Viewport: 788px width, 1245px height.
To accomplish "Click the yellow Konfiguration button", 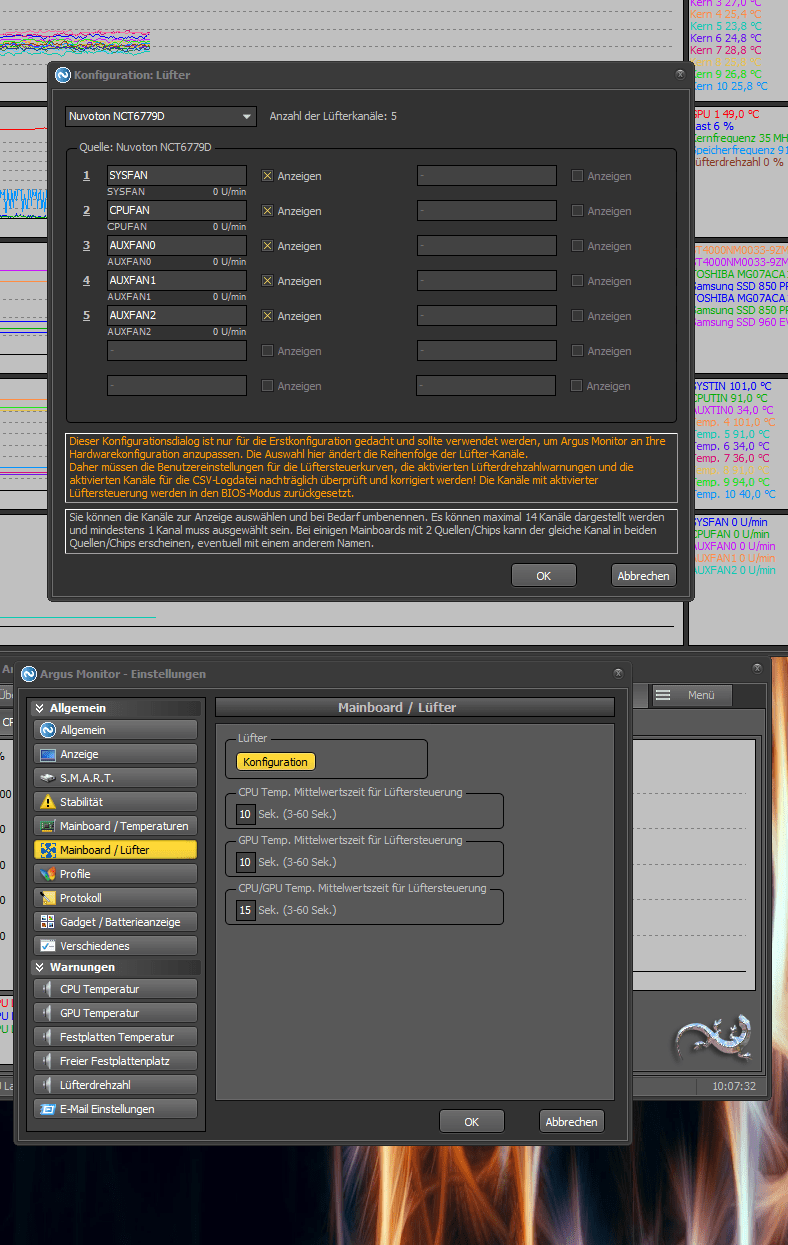I will coord(275,762).
